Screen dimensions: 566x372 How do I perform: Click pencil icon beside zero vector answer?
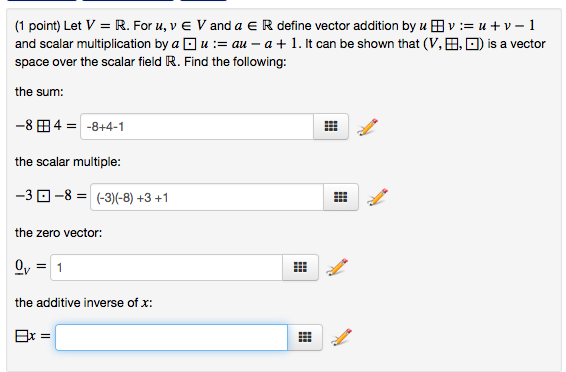pyautogui.click(x=337, y=267)
